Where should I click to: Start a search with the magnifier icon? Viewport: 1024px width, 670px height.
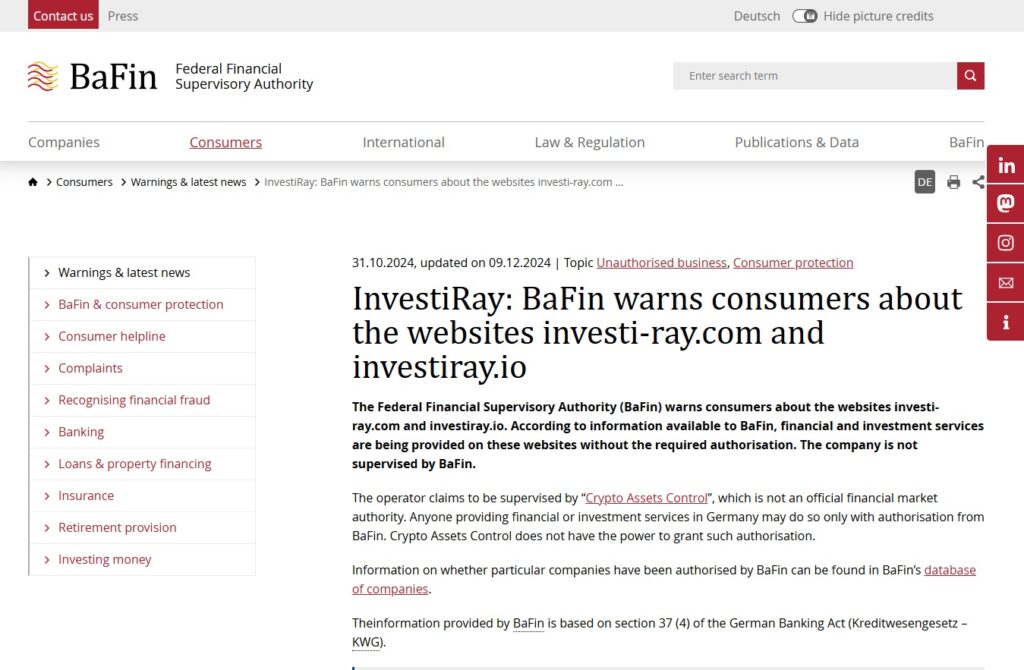970,75
